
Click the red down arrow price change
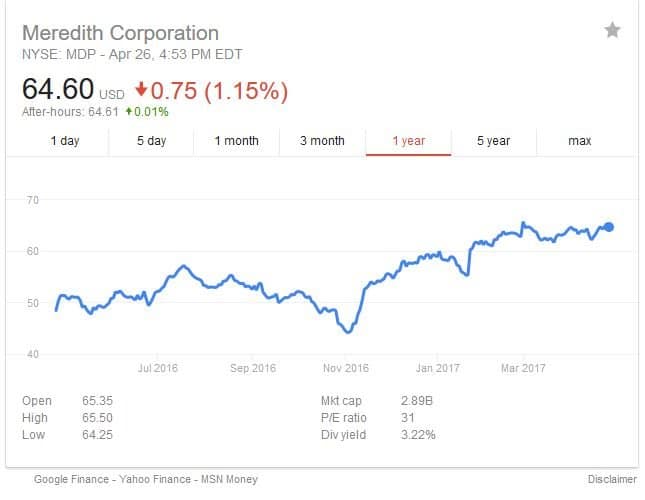coord(140,92)
